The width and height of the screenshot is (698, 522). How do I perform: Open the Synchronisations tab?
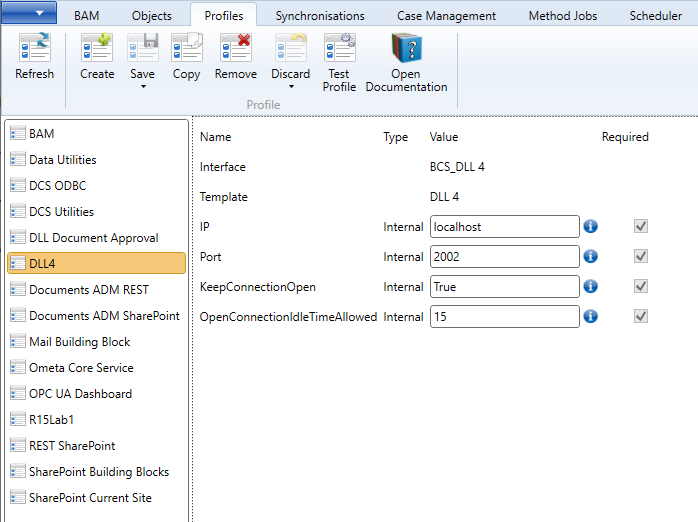(320, 16)
